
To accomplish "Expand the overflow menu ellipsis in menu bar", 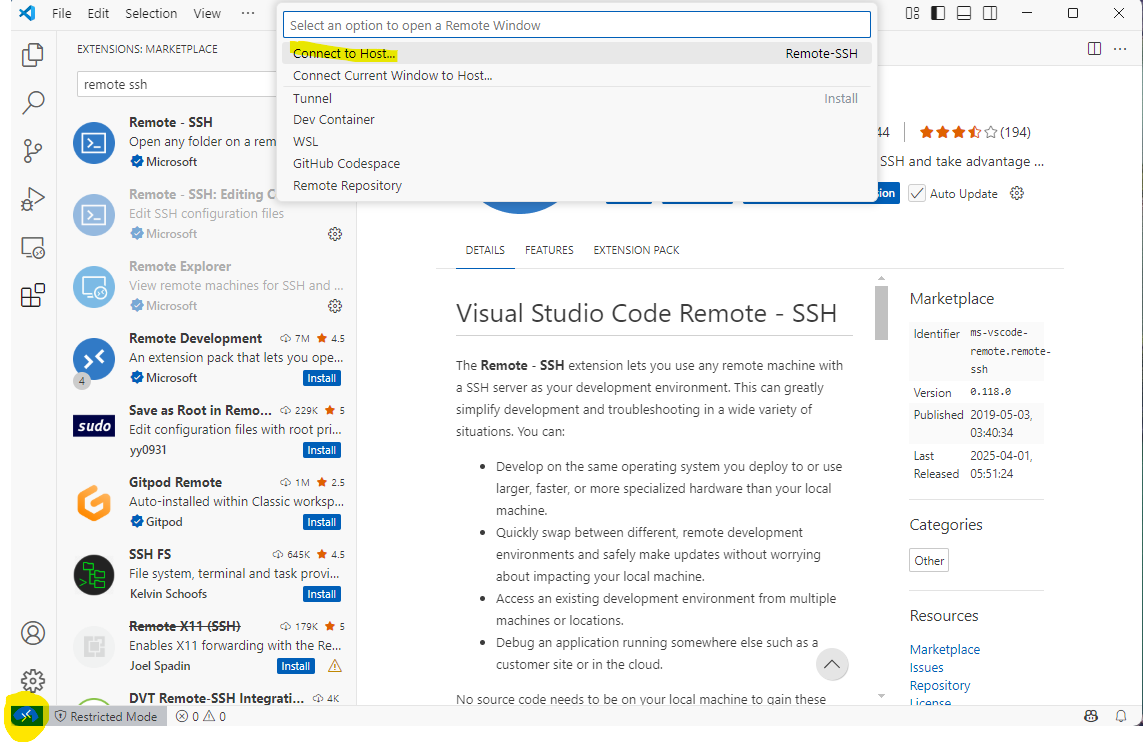I will 248,13.
